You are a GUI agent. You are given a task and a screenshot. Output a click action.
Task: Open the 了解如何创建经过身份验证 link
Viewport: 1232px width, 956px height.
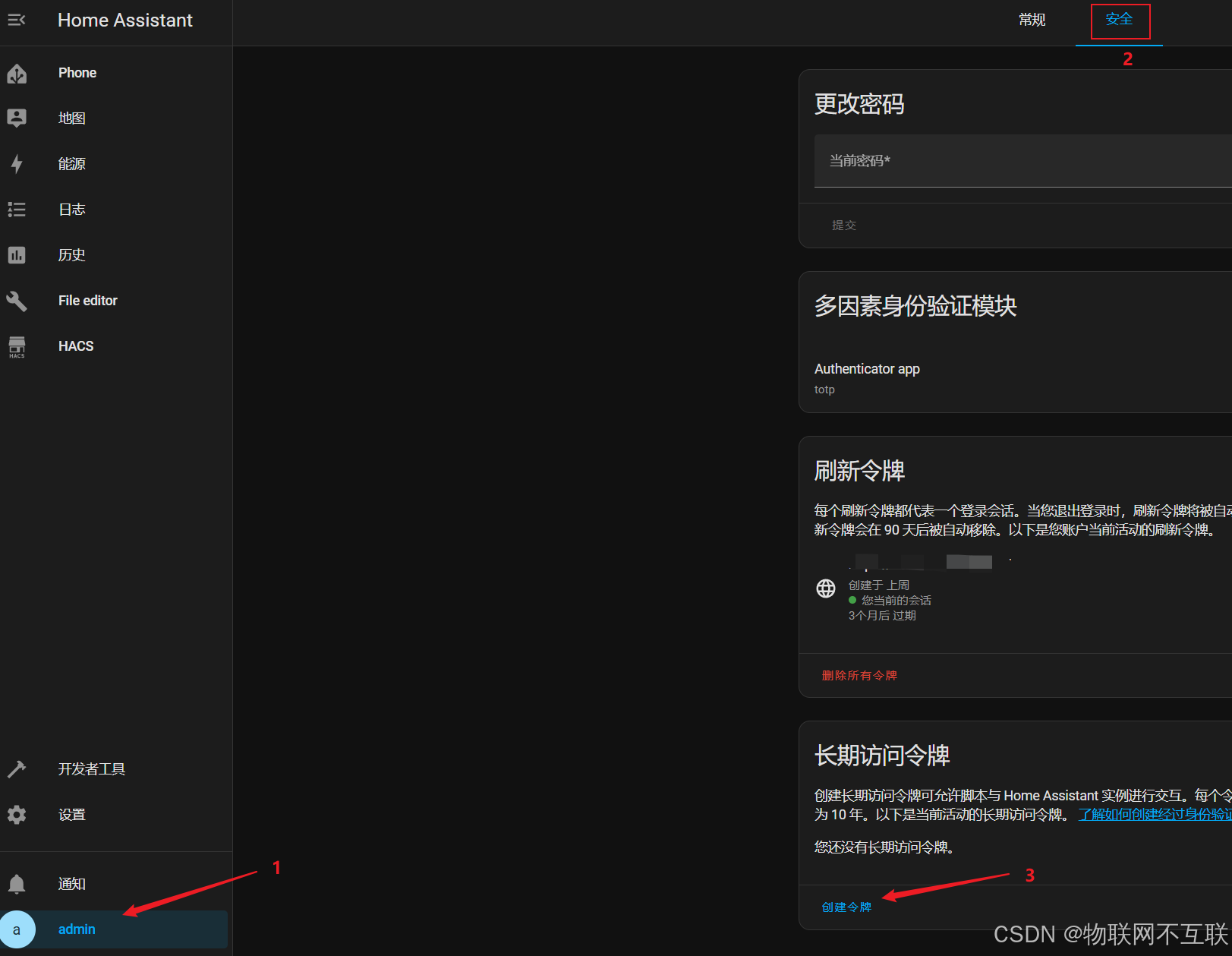[x=1155, y=815]
